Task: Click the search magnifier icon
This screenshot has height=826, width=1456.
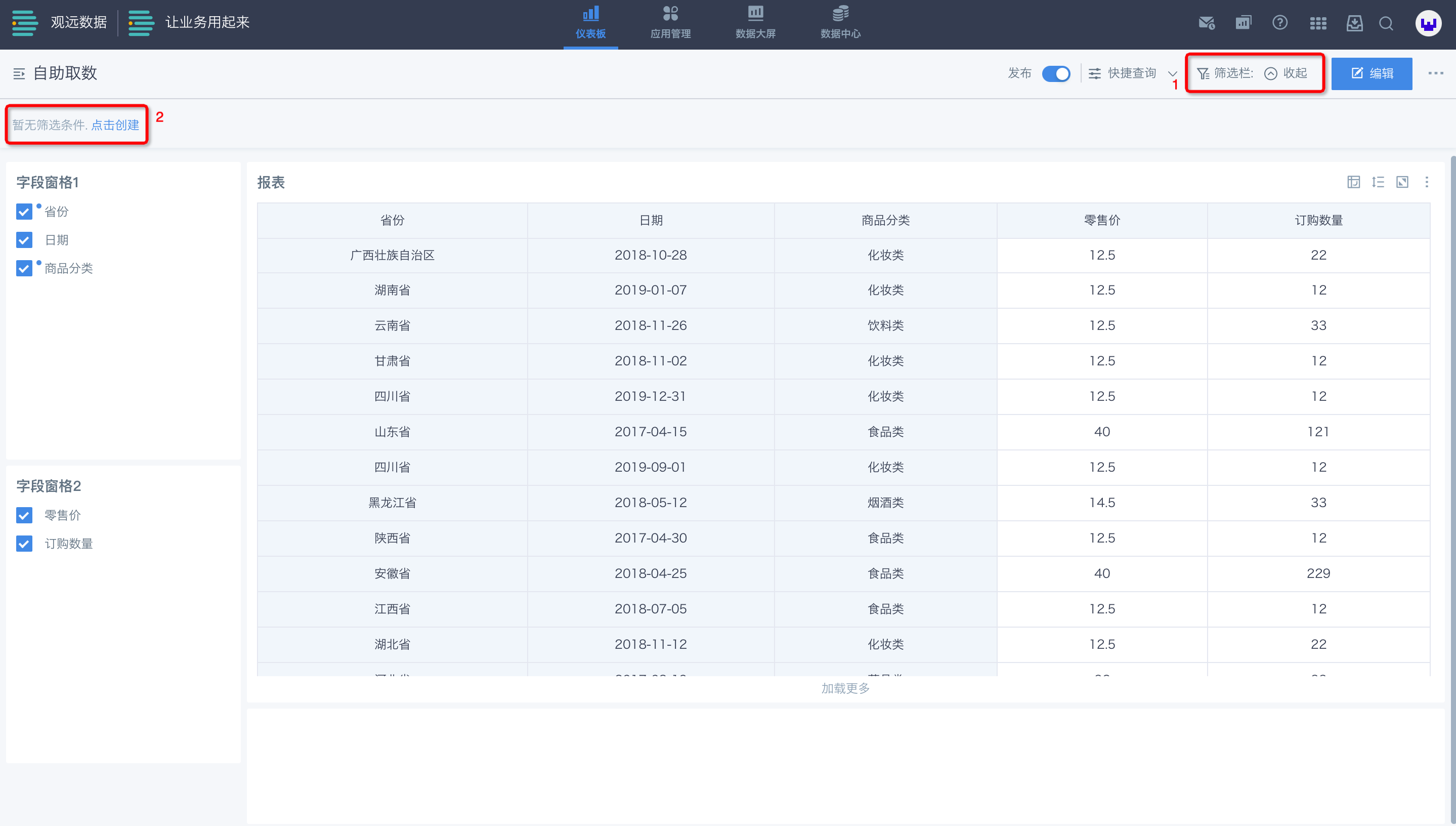Action: [1386, 23]
